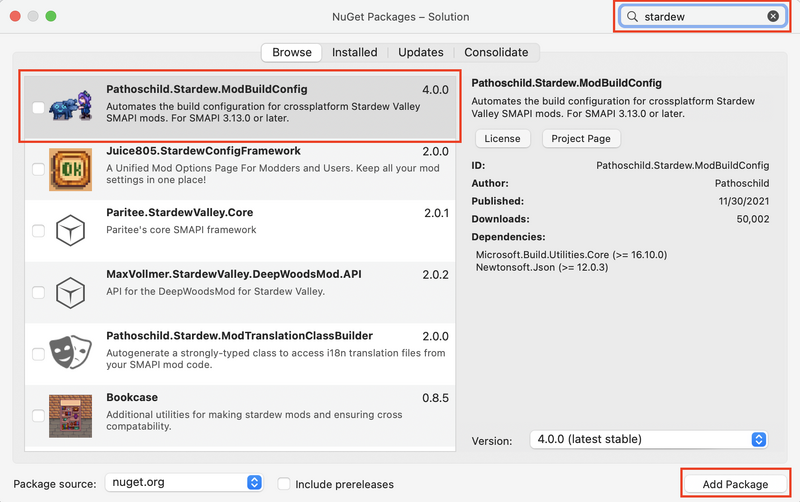Tick the MaxVollmer DeepWoodsMod.API checkbox
The width and height of the screenshot is (800, 502).
[x=38, y=292]
